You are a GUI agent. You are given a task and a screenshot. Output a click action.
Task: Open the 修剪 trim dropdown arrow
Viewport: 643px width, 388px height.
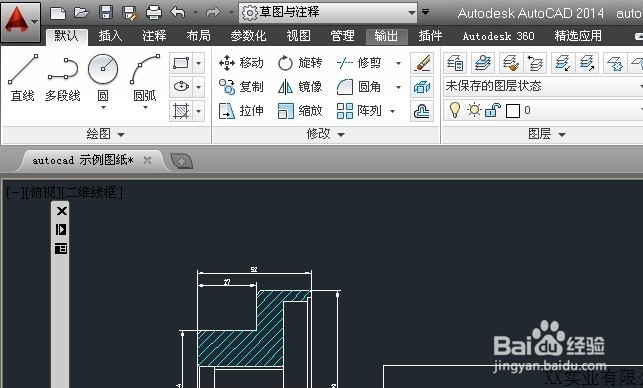pyautogui.click(x=398, y=63)
